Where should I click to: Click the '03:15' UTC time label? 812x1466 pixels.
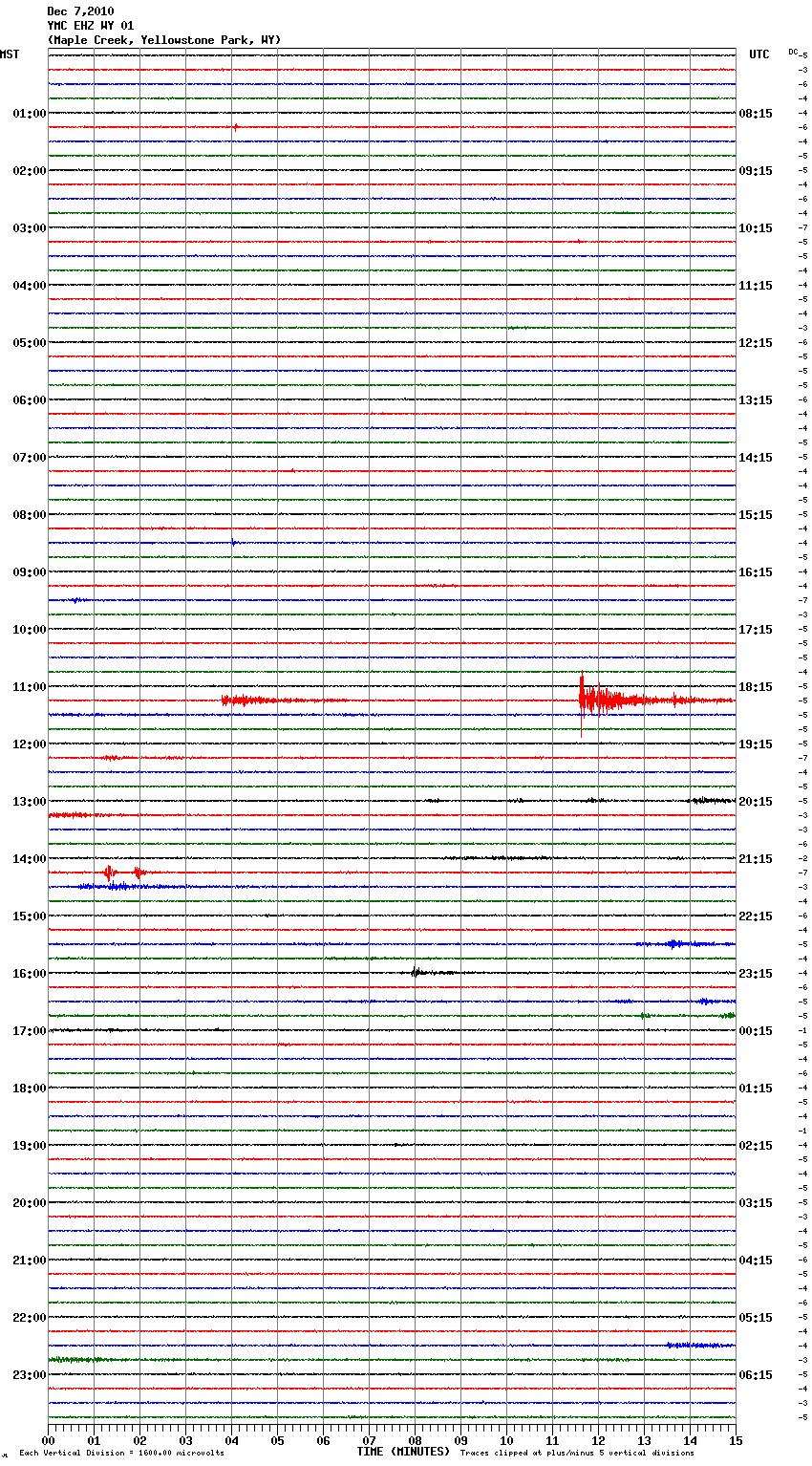pyautogui.click(x=756, y=1203)
